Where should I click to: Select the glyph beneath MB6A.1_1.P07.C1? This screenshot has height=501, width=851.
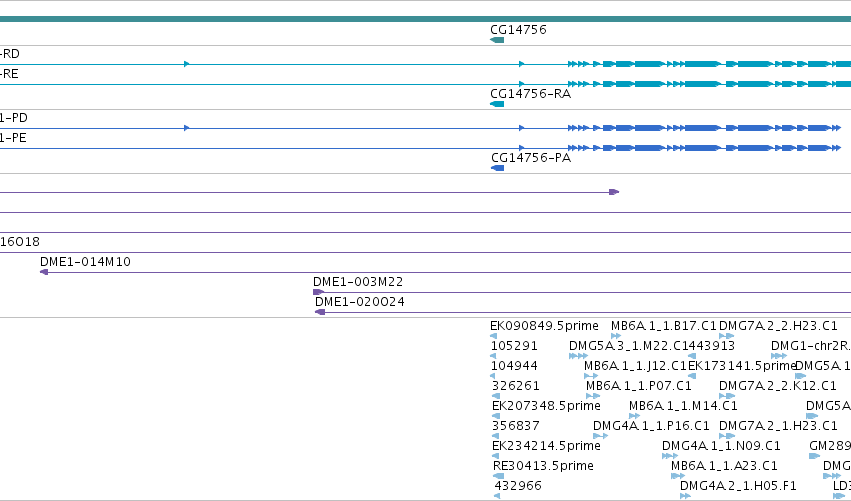point(593,396)
